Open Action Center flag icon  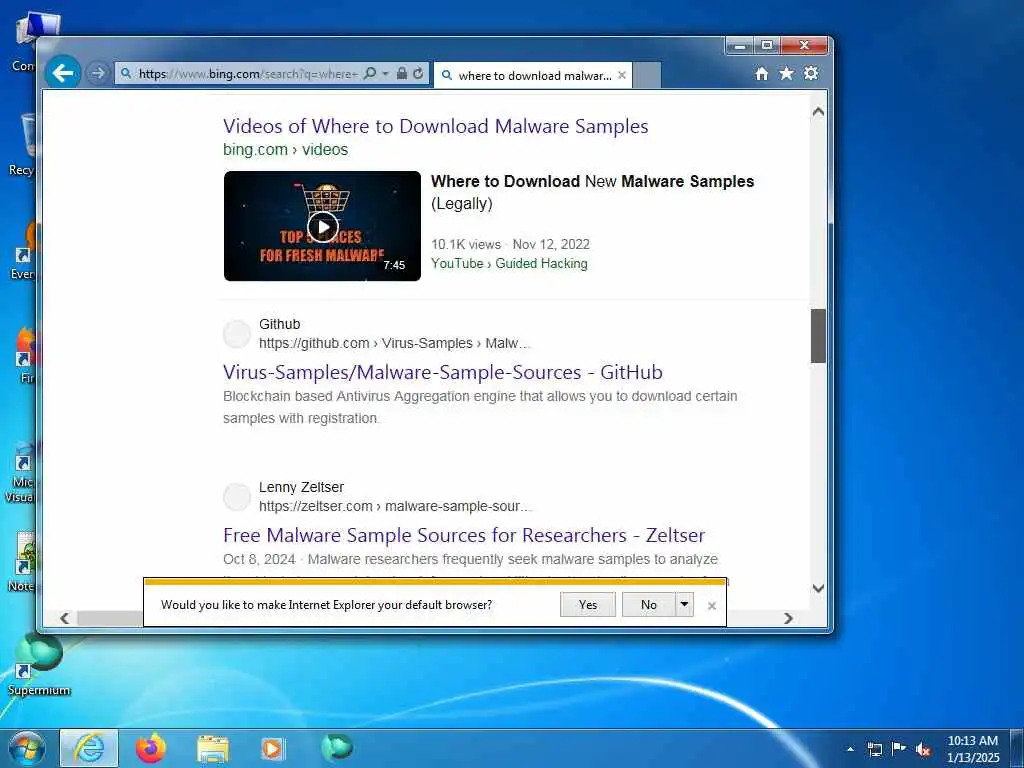899,748
